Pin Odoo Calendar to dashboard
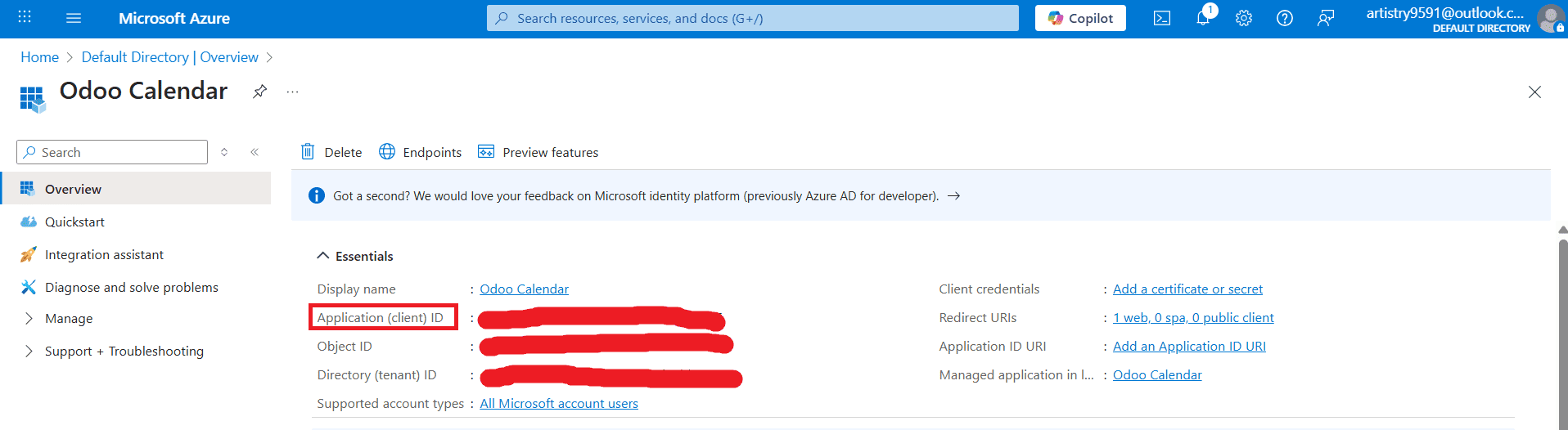The width and height of the screenshot is (1568, 430). click(x=259, y=92)
